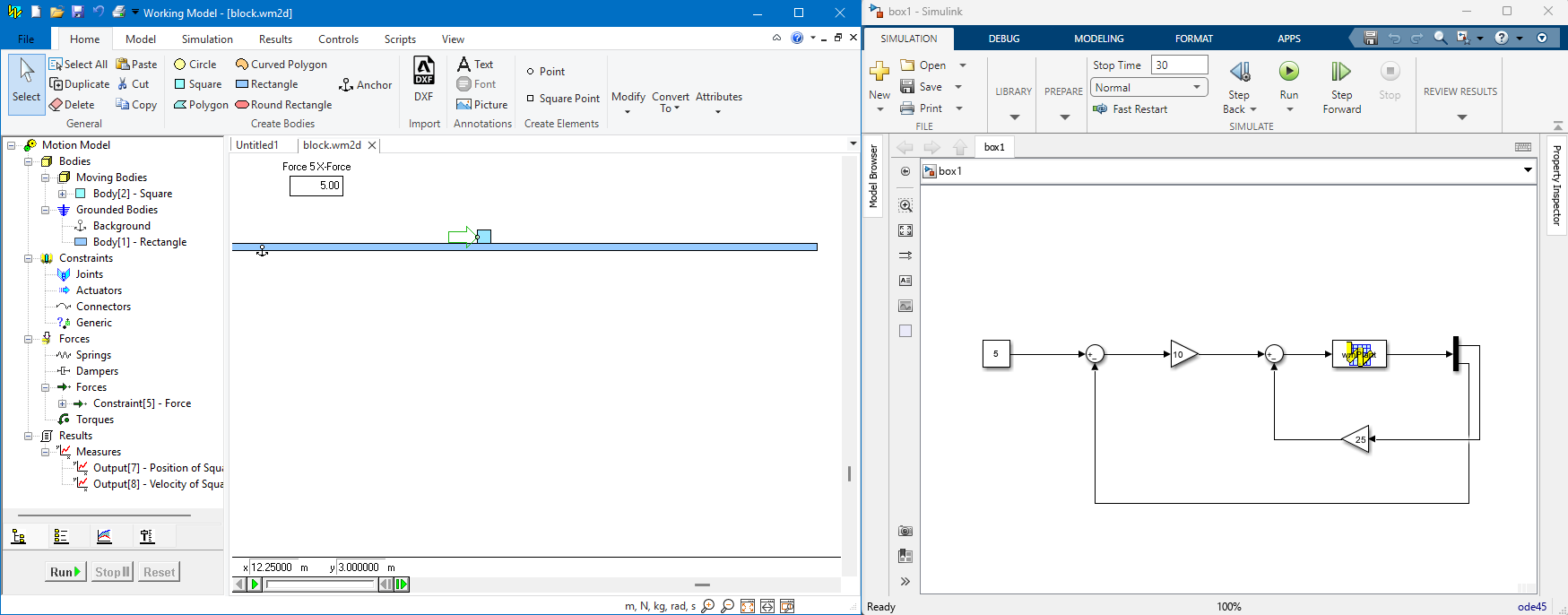
Task: Click the Cut scissors tool
Action: pyautogui.click(x=134, y=84)
